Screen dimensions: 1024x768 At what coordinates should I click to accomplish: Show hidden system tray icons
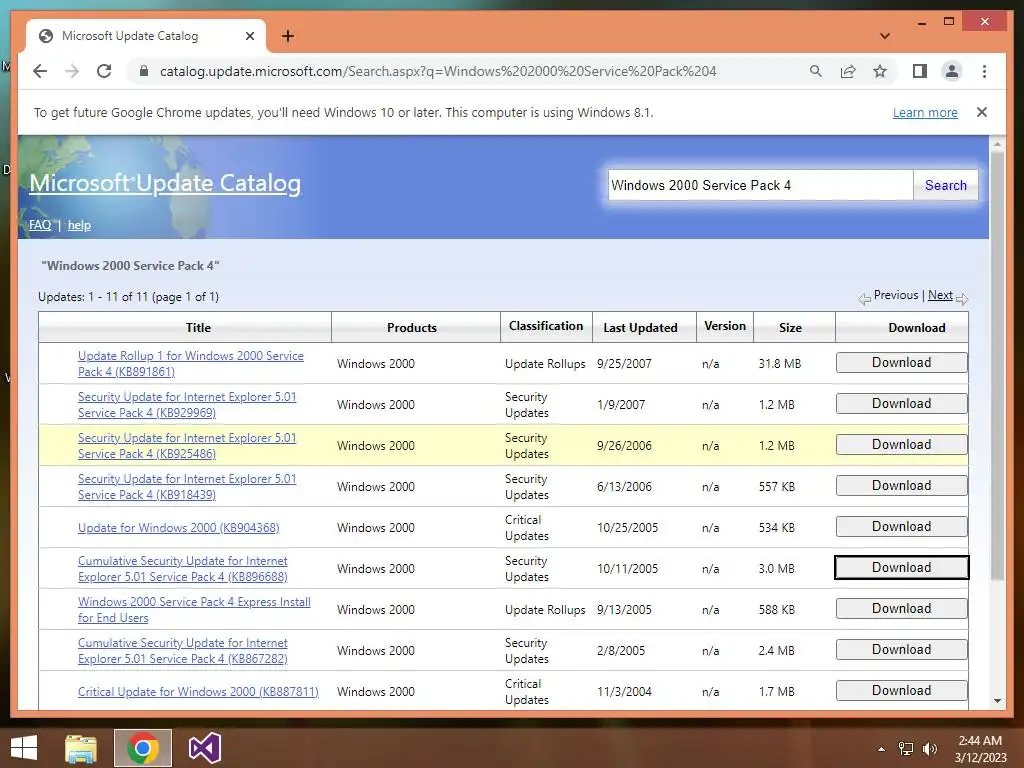pyautogui.click(x=881, y=749)
